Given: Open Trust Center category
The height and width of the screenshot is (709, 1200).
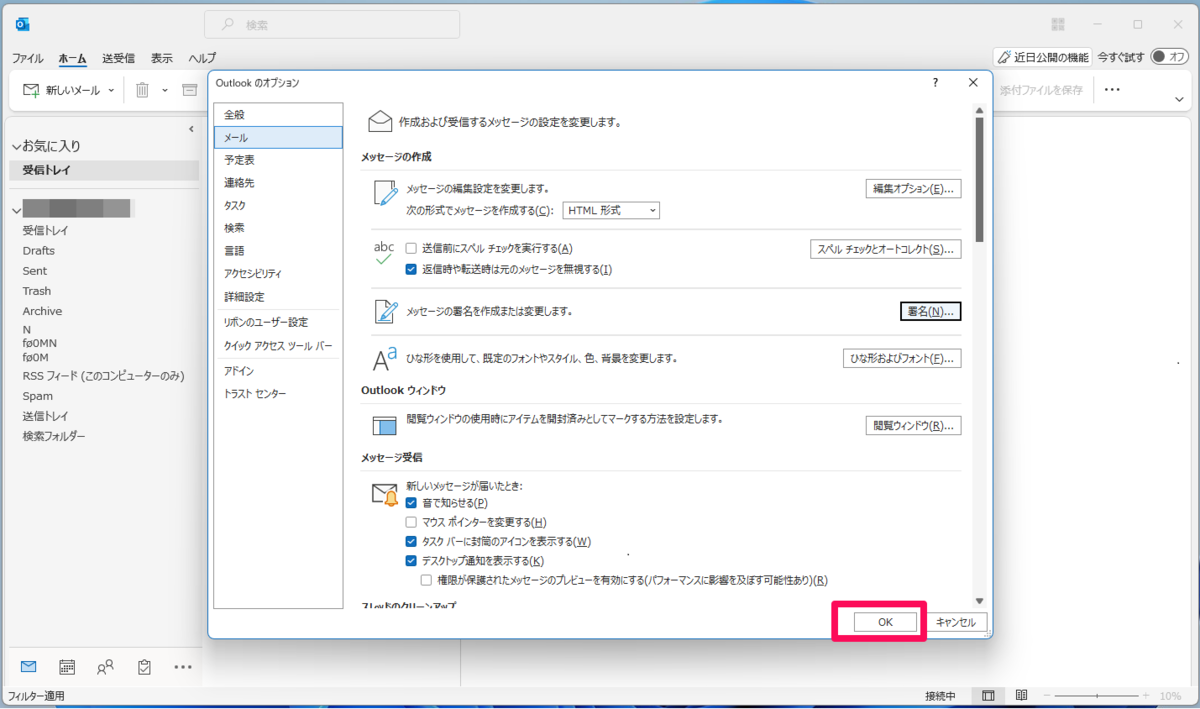Looking at the screenshot, I should (x=278, y=394).
